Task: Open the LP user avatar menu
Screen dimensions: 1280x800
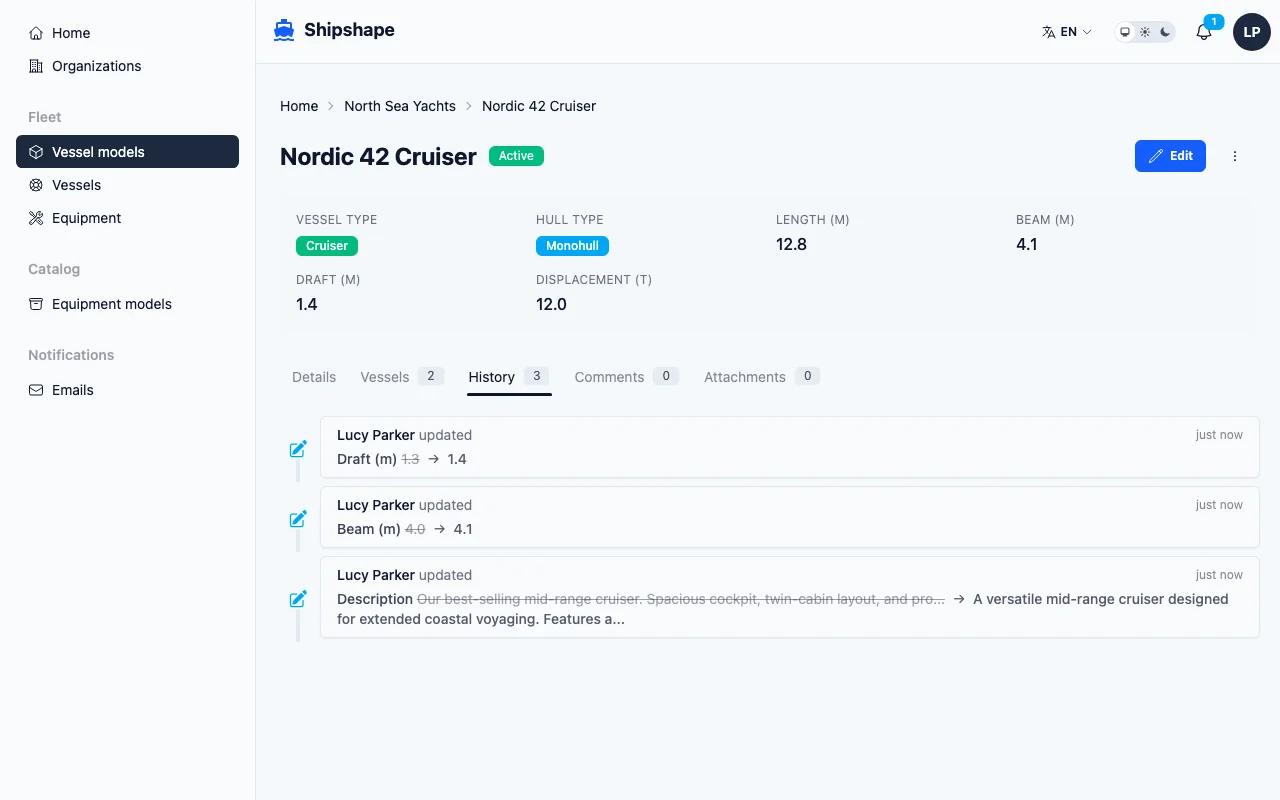Action: 1251,32
